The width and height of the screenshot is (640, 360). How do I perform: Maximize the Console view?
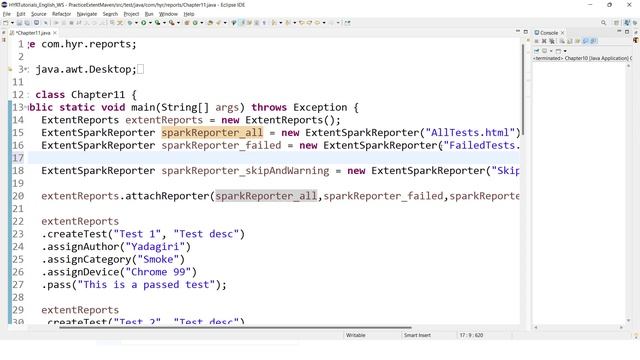(x=627, y=31)
